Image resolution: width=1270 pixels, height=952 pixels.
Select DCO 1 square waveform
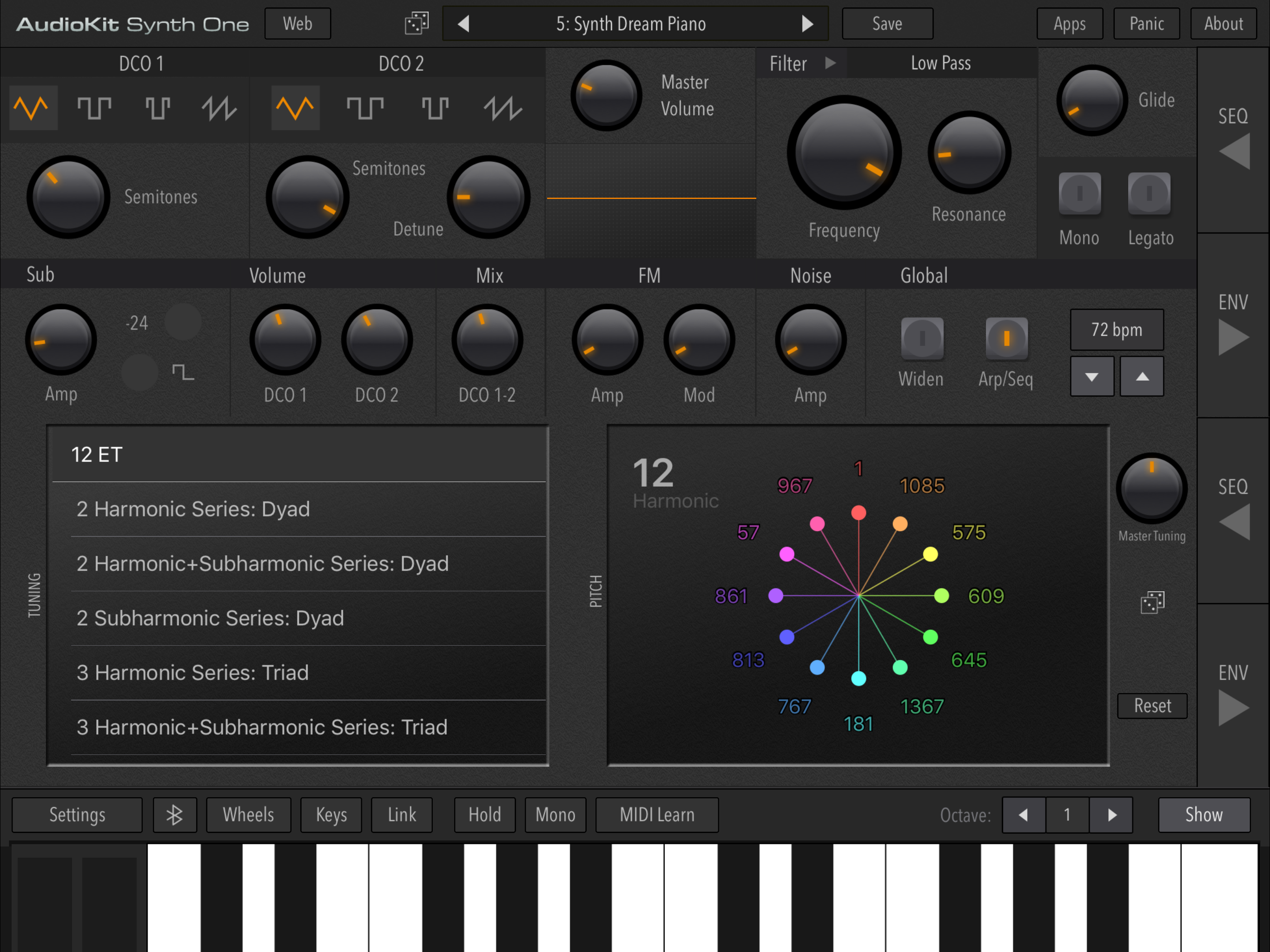[94, 108]
